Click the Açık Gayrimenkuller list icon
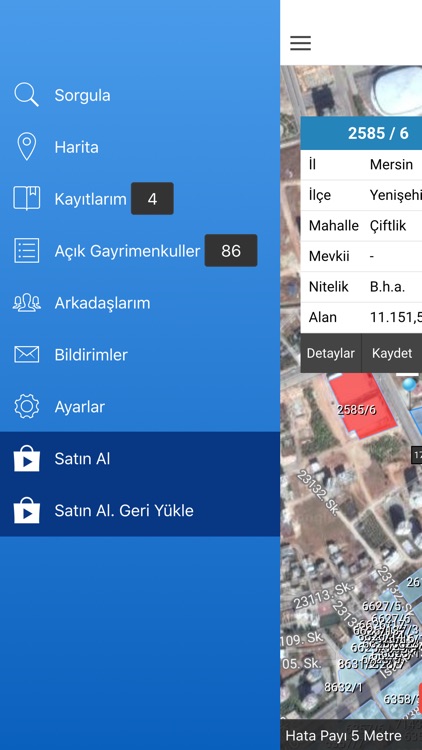 tap(26, 251)
